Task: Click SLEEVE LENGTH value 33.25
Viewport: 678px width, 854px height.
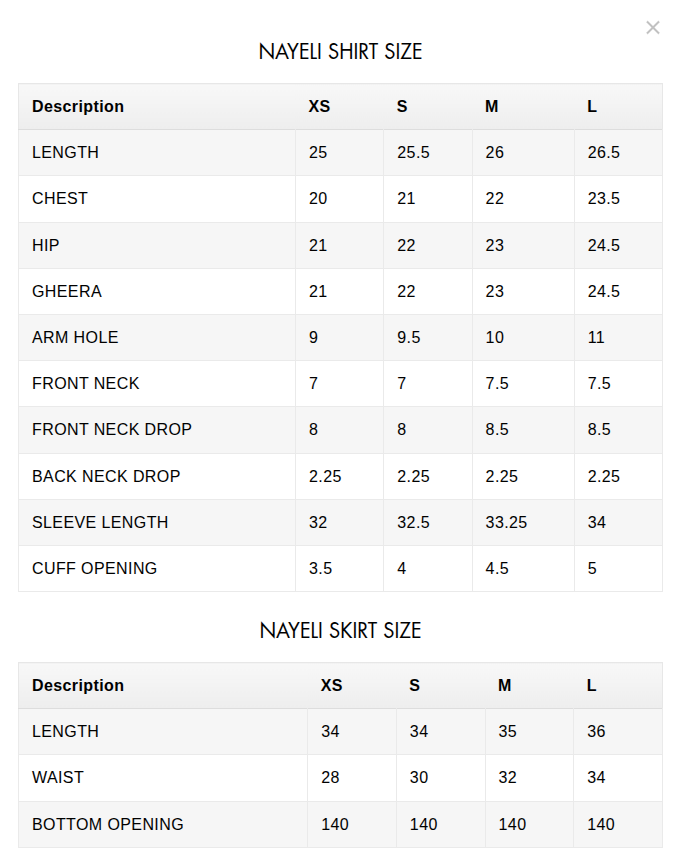Action: click(506, 522)
